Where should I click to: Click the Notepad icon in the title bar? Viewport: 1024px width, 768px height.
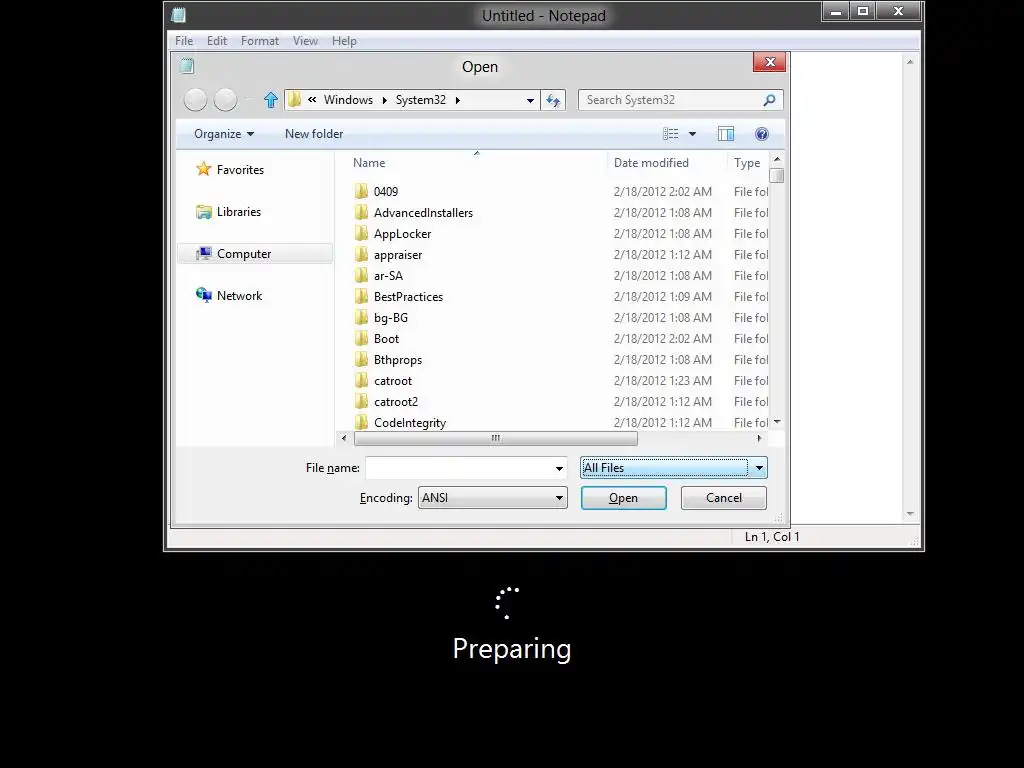click(178, 14)
